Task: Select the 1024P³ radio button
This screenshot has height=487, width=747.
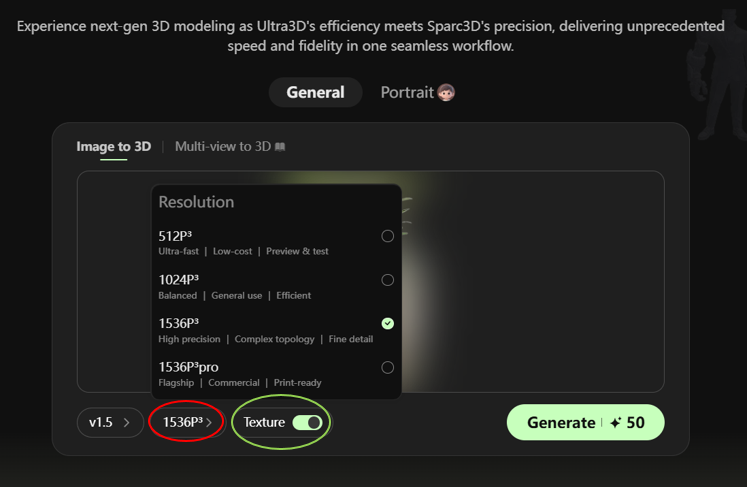Action: click(388, 280)
